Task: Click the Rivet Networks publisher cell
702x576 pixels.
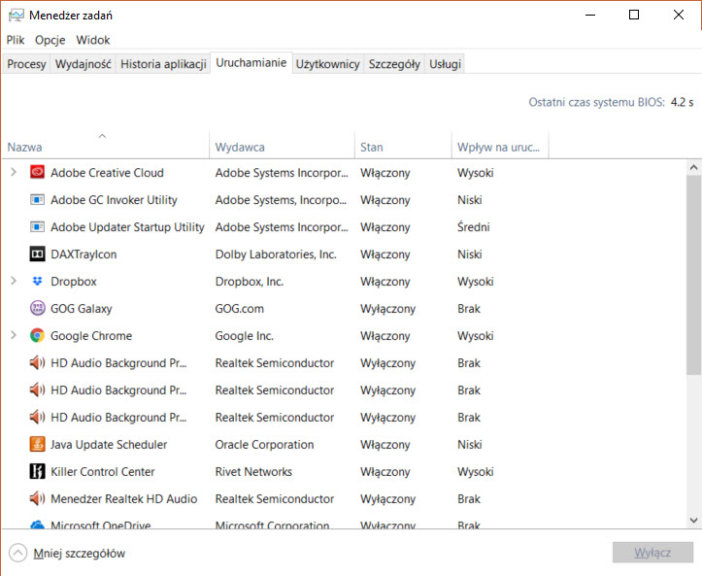Action: [x=253, y=471]
